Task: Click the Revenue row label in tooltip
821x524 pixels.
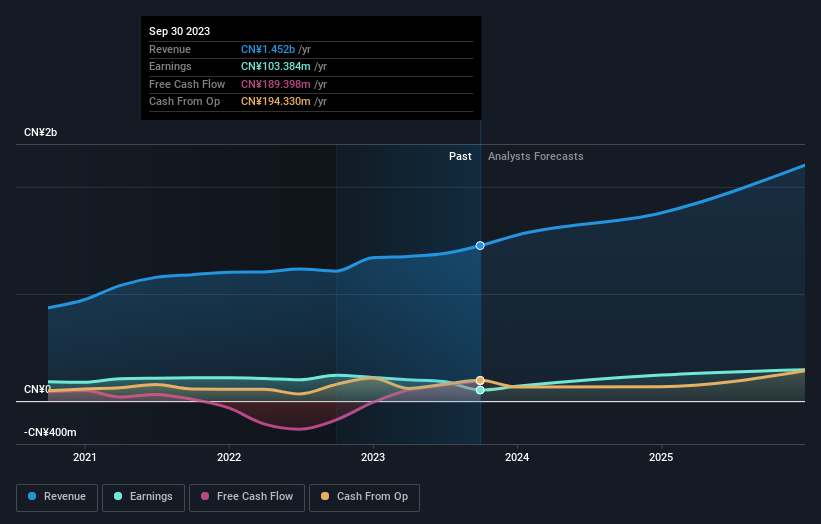Action: [170, 49]
